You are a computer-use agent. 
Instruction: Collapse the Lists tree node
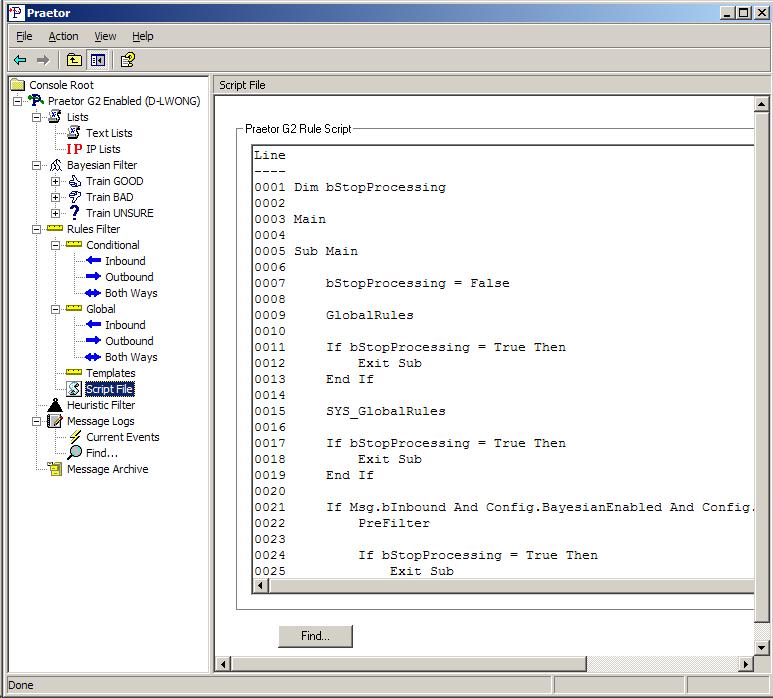pyautogui.click(x=36, y=117)
